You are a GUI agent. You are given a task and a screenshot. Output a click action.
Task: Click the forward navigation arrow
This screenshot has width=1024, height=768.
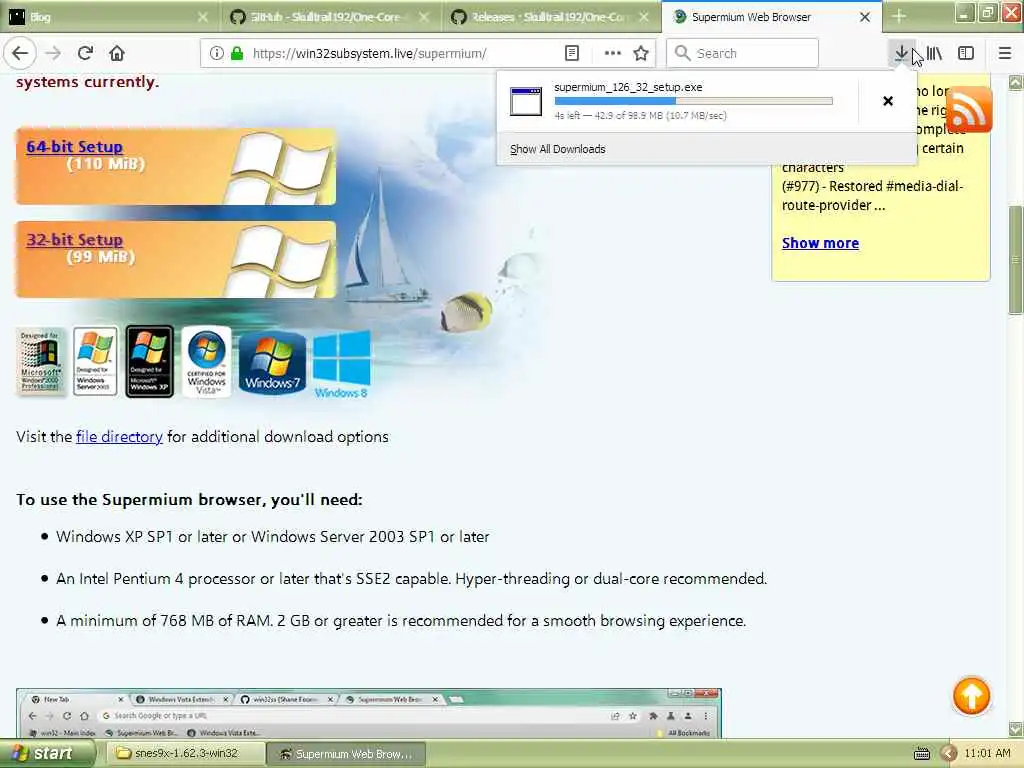click(53, 54)
